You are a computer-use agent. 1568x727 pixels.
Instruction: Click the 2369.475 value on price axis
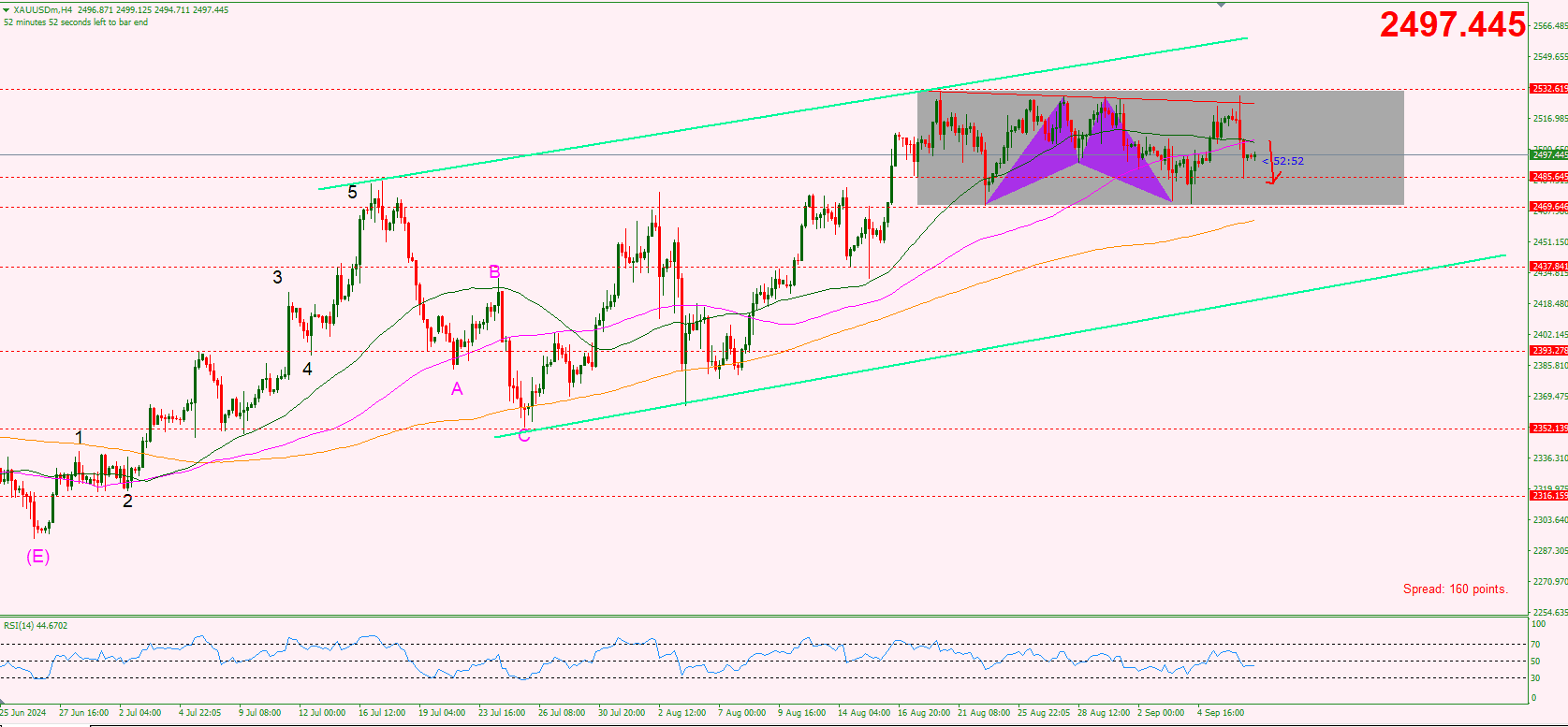[x=1550, y=397]
